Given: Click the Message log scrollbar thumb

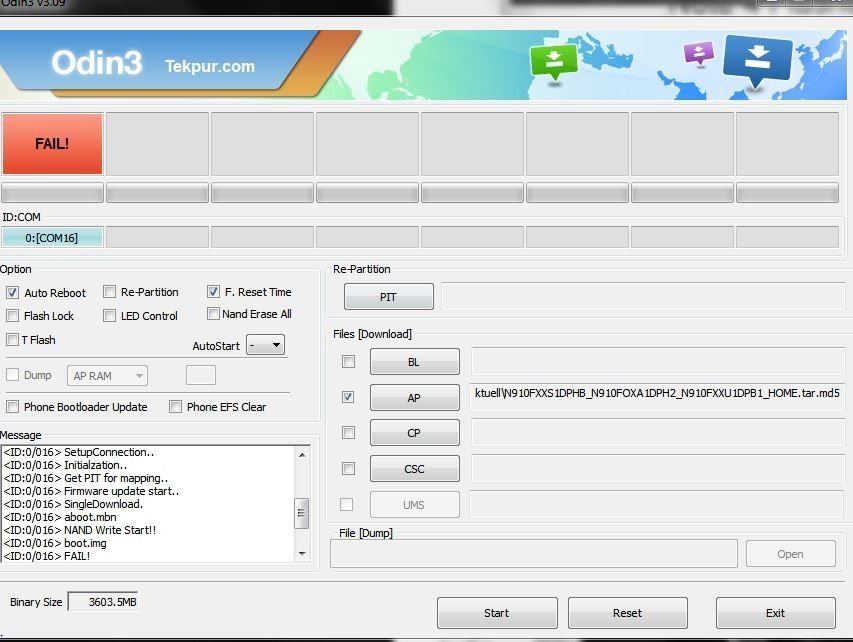Looking at the screenshot, I should point(302,514).
